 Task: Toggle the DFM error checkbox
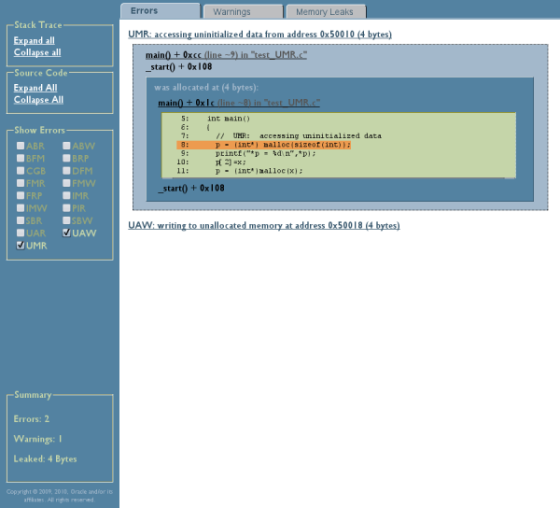66,170
